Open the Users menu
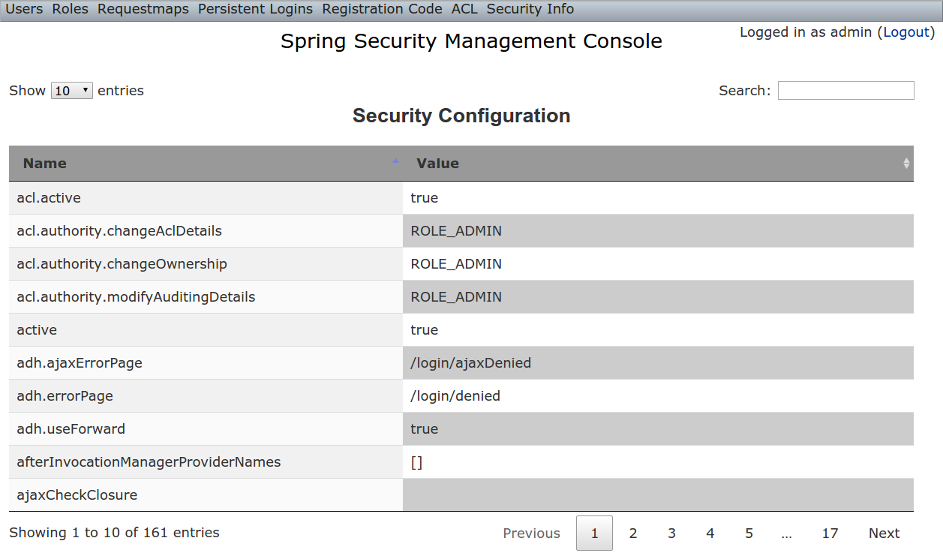Image resolution: width=943 pixels, height=553 pixels. tap(24, 9)
